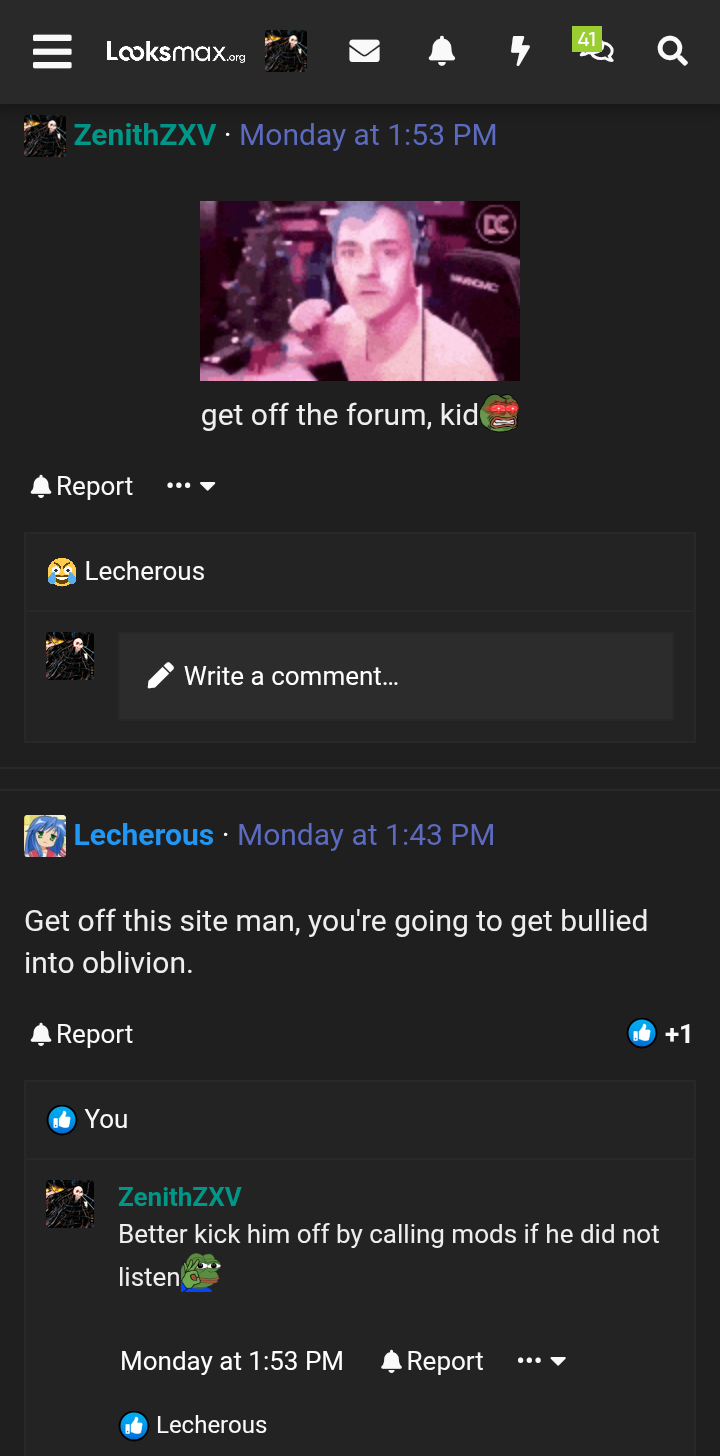Image resolution: width=720 pixels, height=1456 pixels.
Task: Open the chat bubbles icon with 41 badge
Action: coord(594,46)
